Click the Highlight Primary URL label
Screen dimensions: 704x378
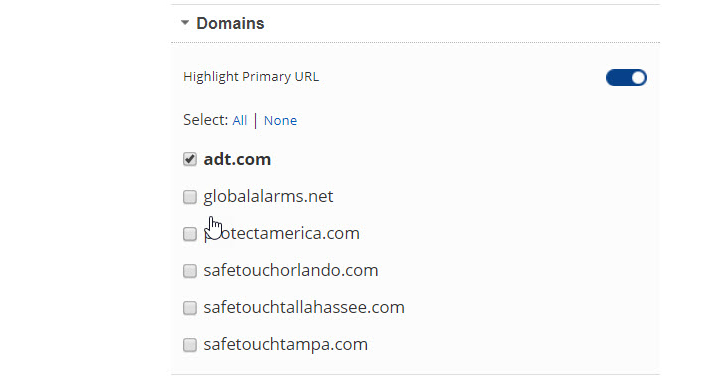point(251,77)
